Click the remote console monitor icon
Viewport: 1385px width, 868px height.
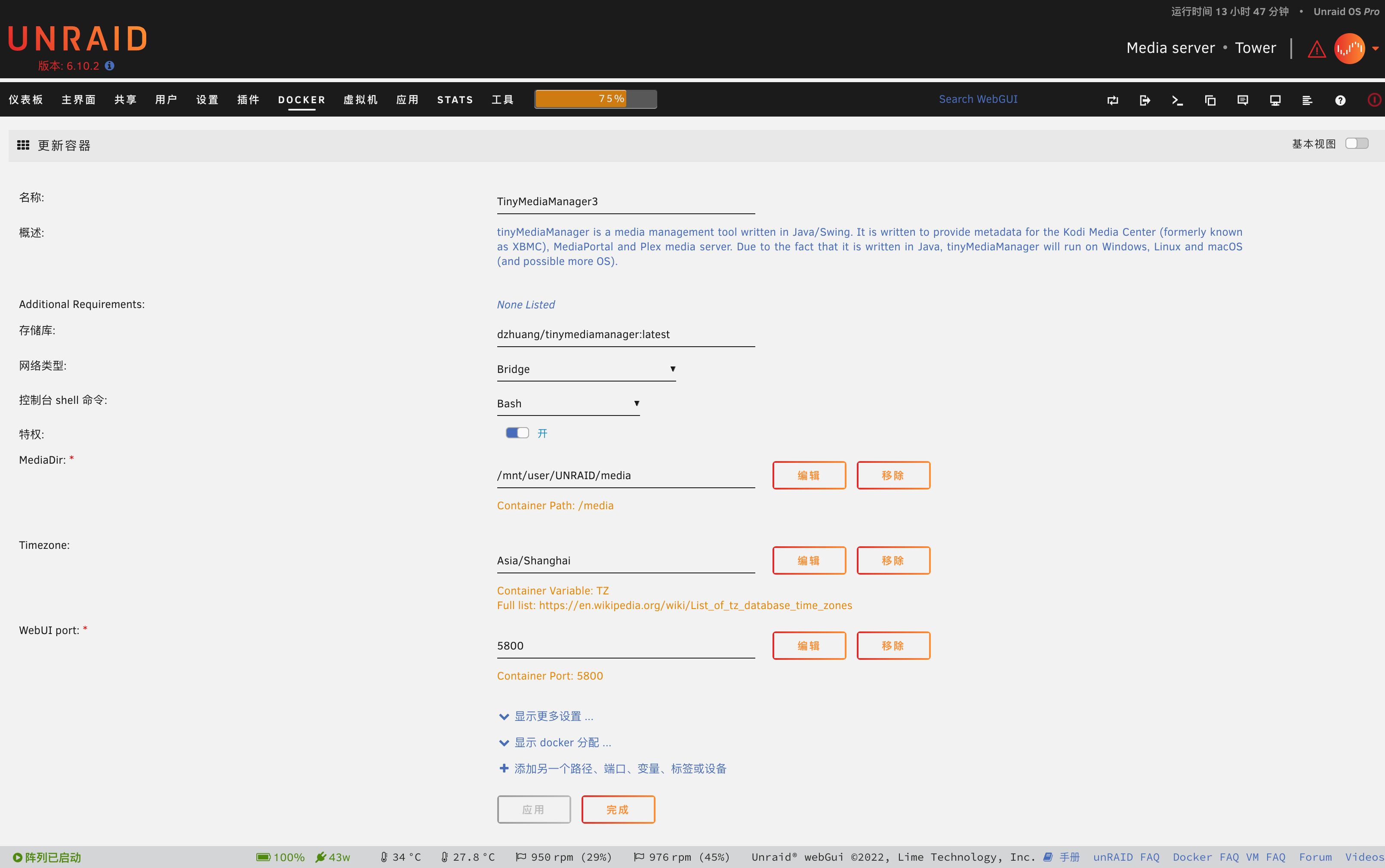click(x=1275, y=100)
